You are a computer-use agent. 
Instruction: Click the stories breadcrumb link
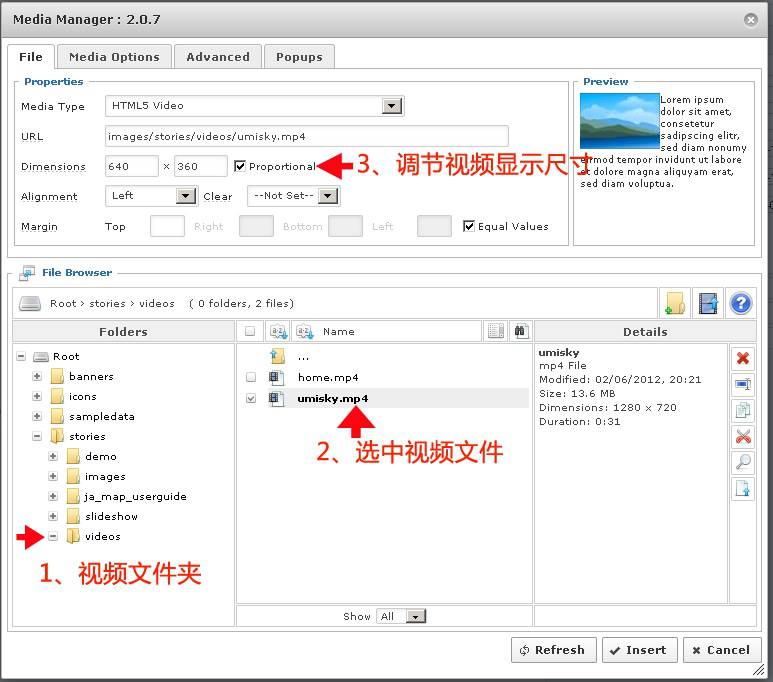(107, 303)
